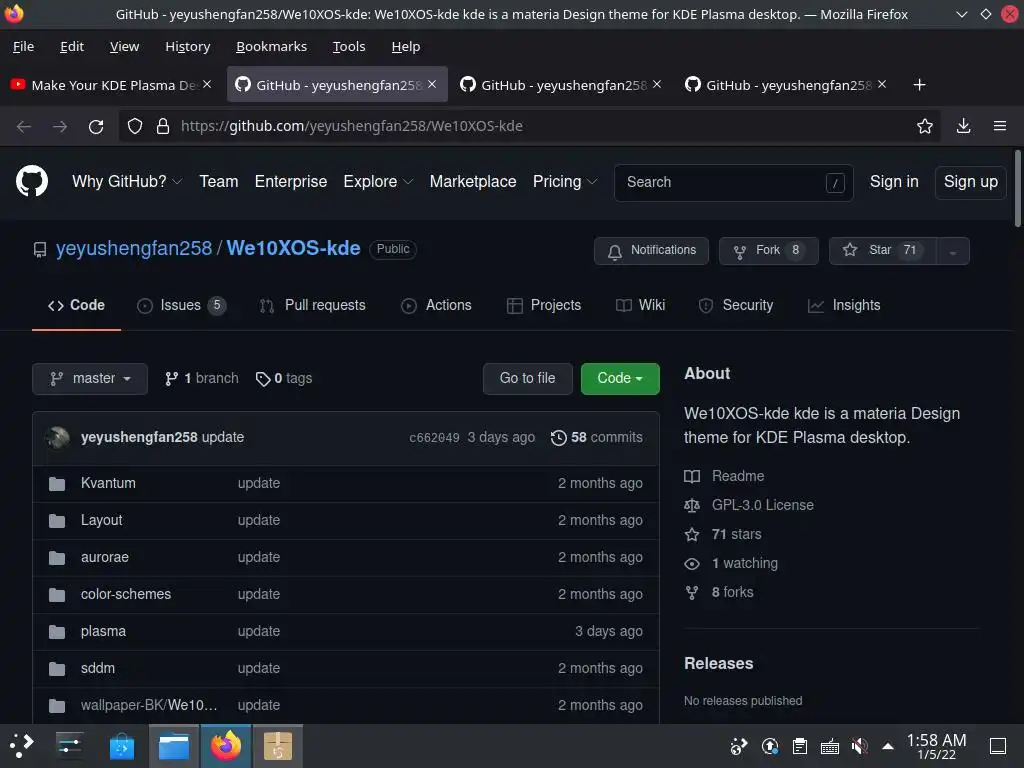Screen dimensions: 1024x768
Task: Click the forward navigation arrow
Action: [x=60, y=126]
